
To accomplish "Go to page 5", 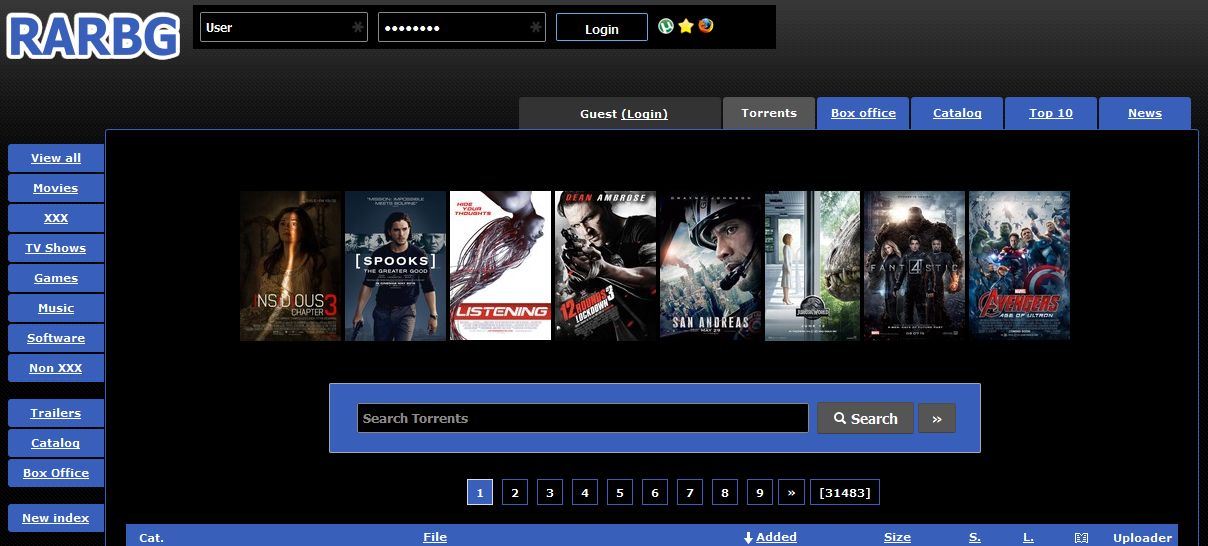I will [x=620, y=492].
